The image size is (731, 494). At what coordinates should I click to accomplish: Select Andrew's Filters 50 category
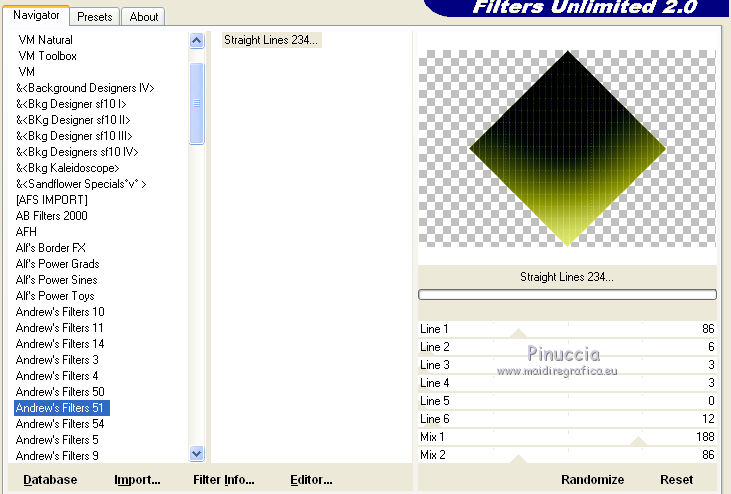[60, 392]
